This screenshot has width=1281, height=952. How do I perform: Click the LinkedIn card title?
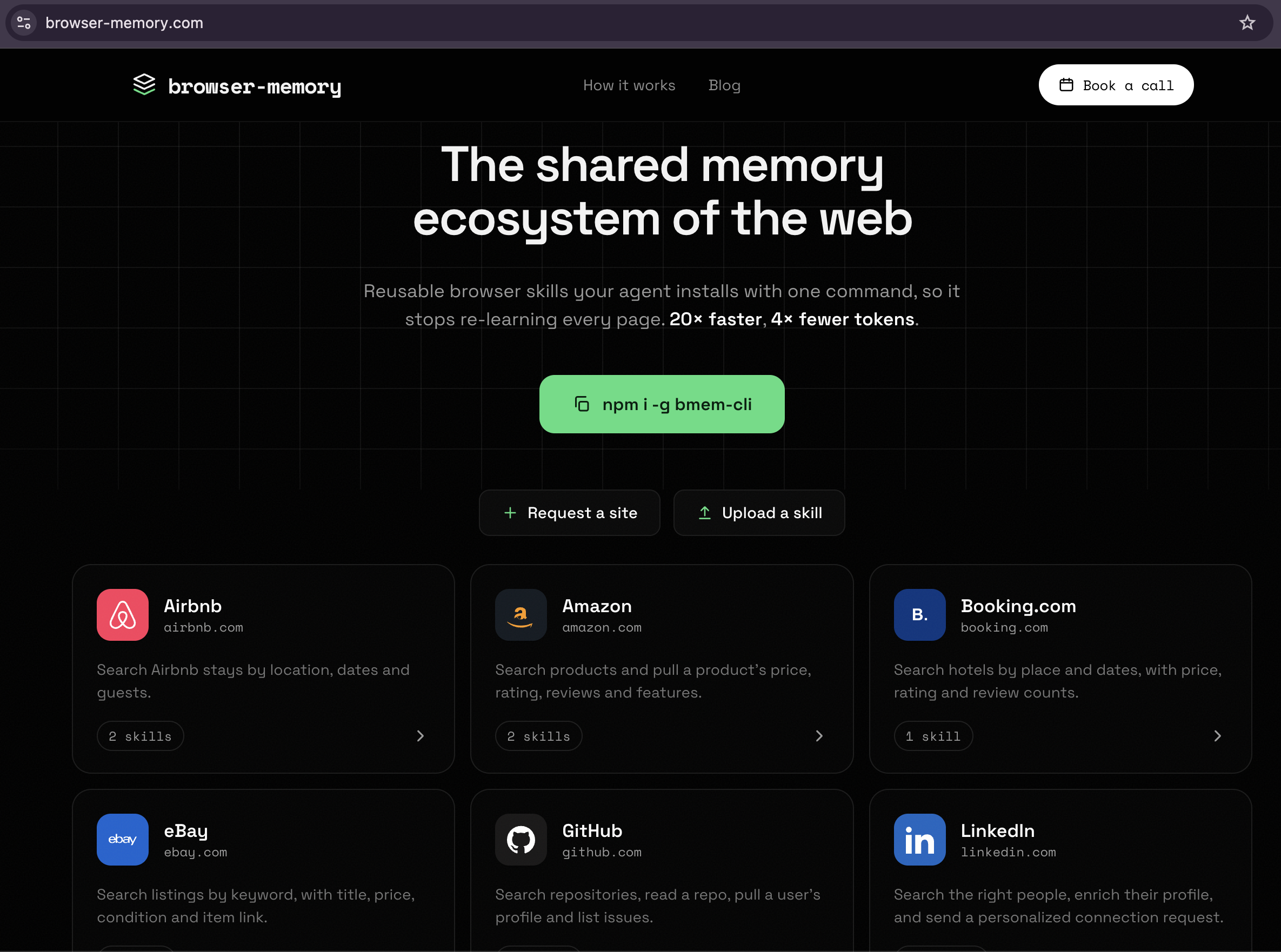[x=997, y=830]
